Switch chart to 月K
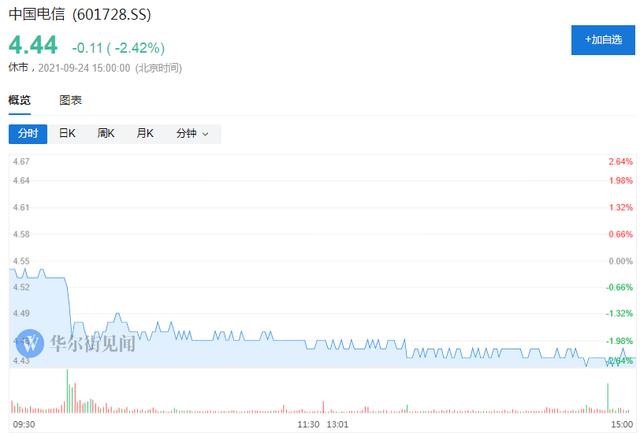This screenshot has width=640, height=433. click(145, 133)
